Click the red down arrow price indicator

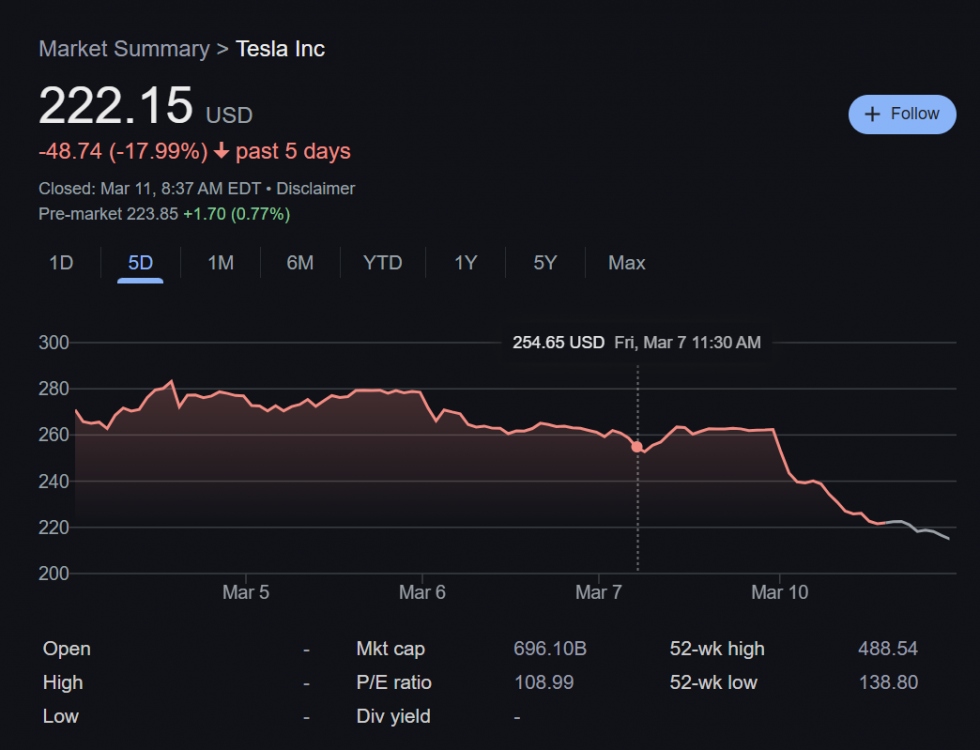pos(221,152)
